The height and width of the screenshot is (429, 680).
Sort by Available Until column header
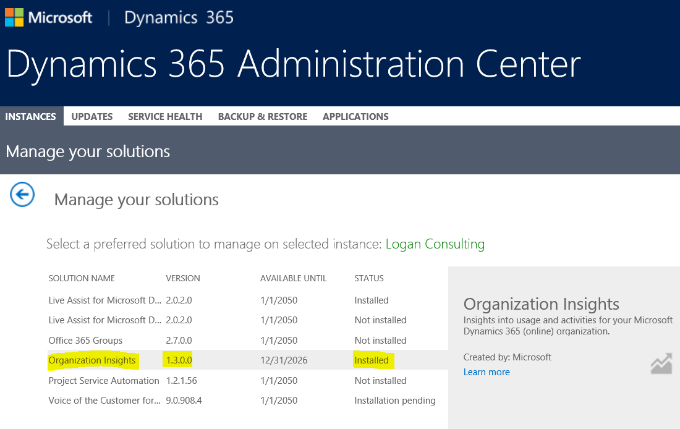pos(293,278)
